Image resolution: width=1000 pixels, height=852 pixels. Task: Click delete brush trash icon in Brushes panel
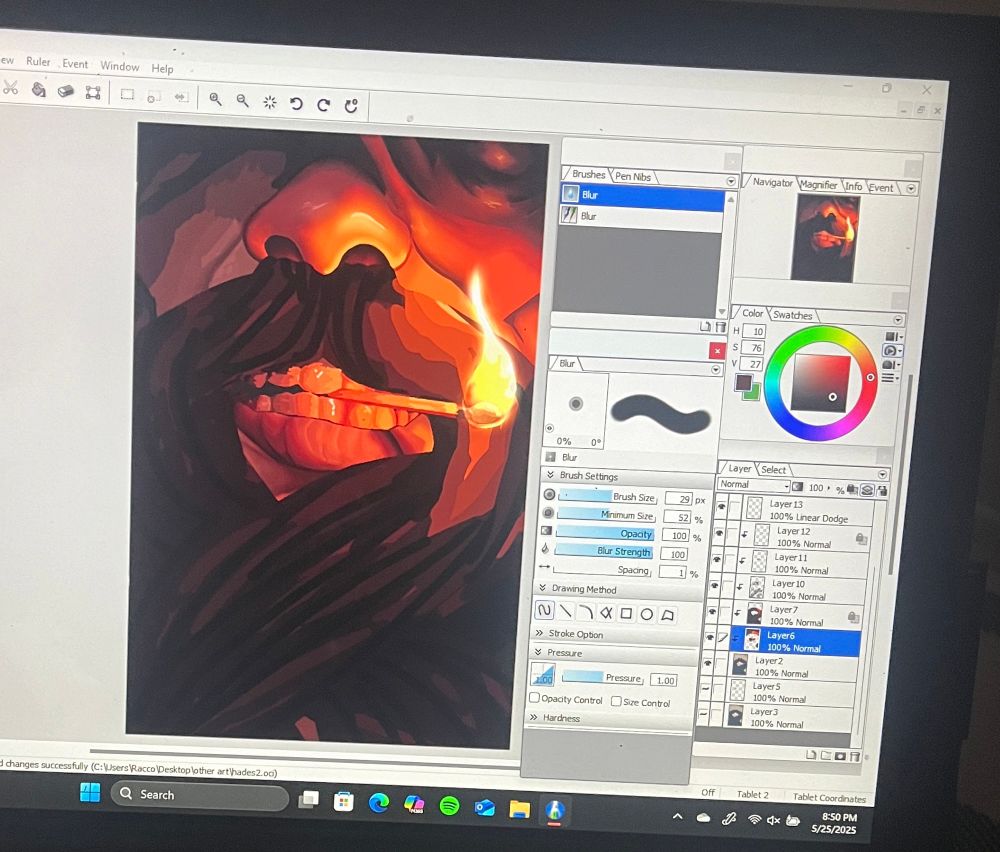point(721,327)
